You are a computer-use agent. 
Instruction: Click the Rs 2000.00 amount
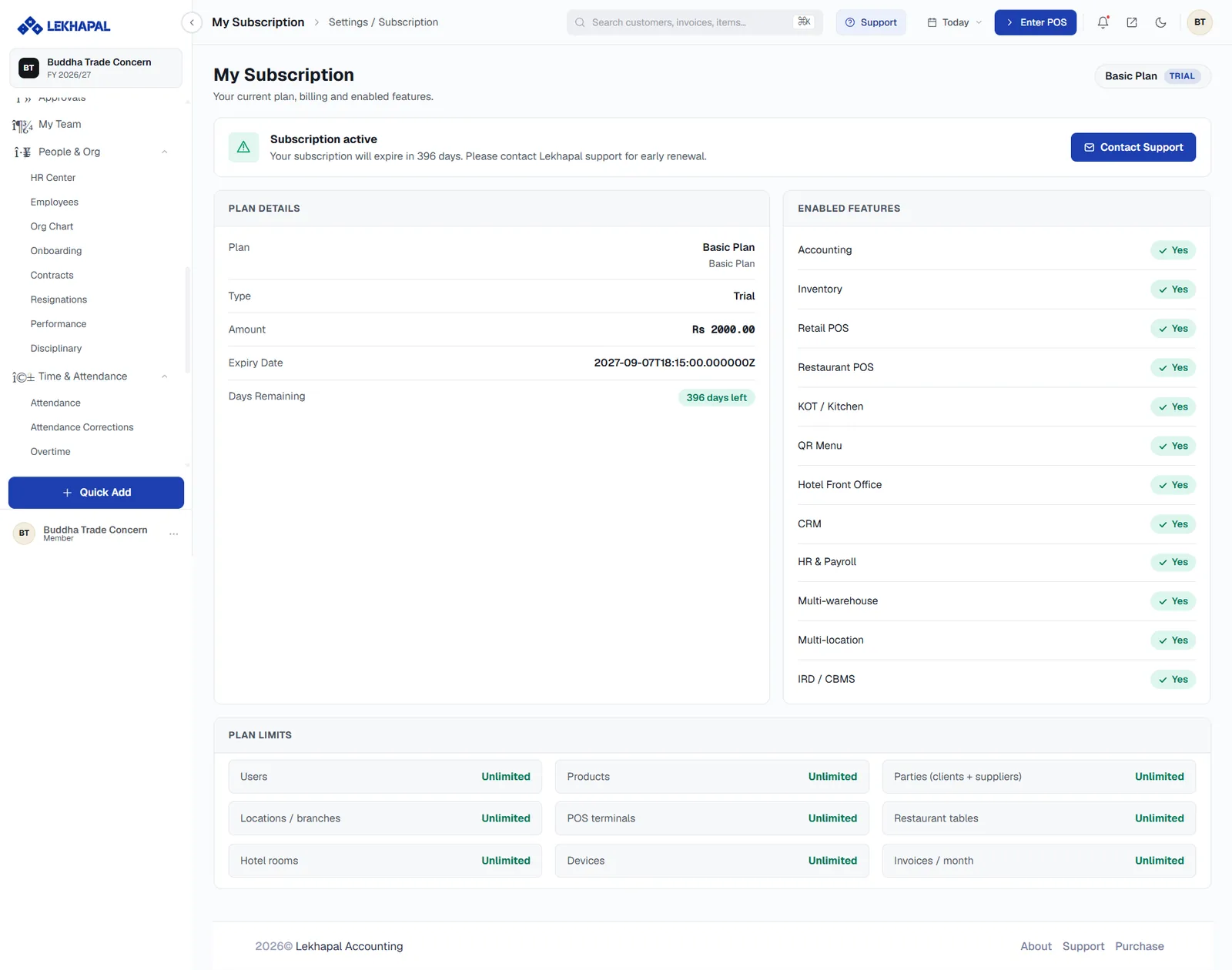tap(723, 329)
